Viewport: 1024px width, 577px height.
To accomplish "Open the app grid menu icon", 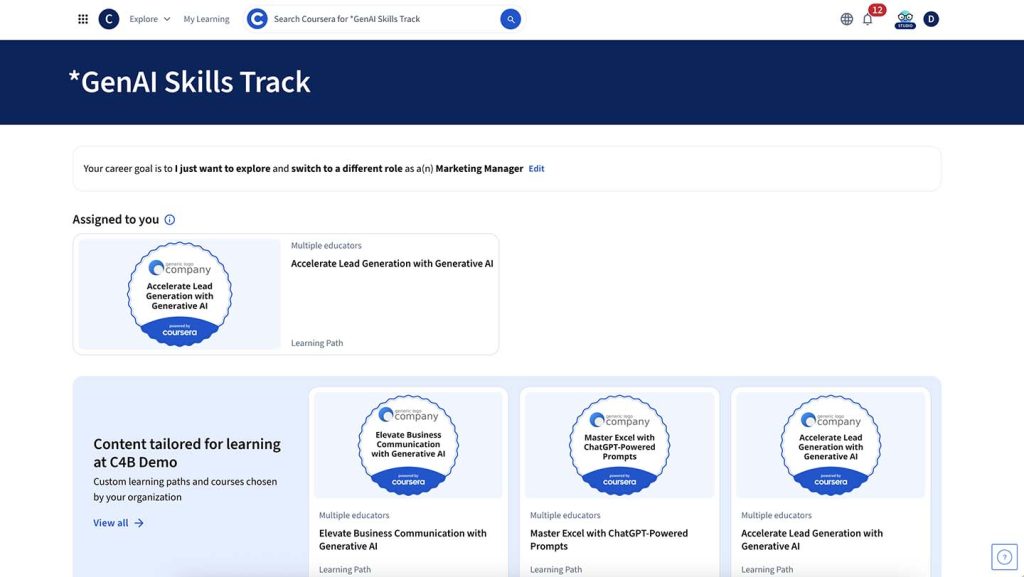I will tap(83, 19).
